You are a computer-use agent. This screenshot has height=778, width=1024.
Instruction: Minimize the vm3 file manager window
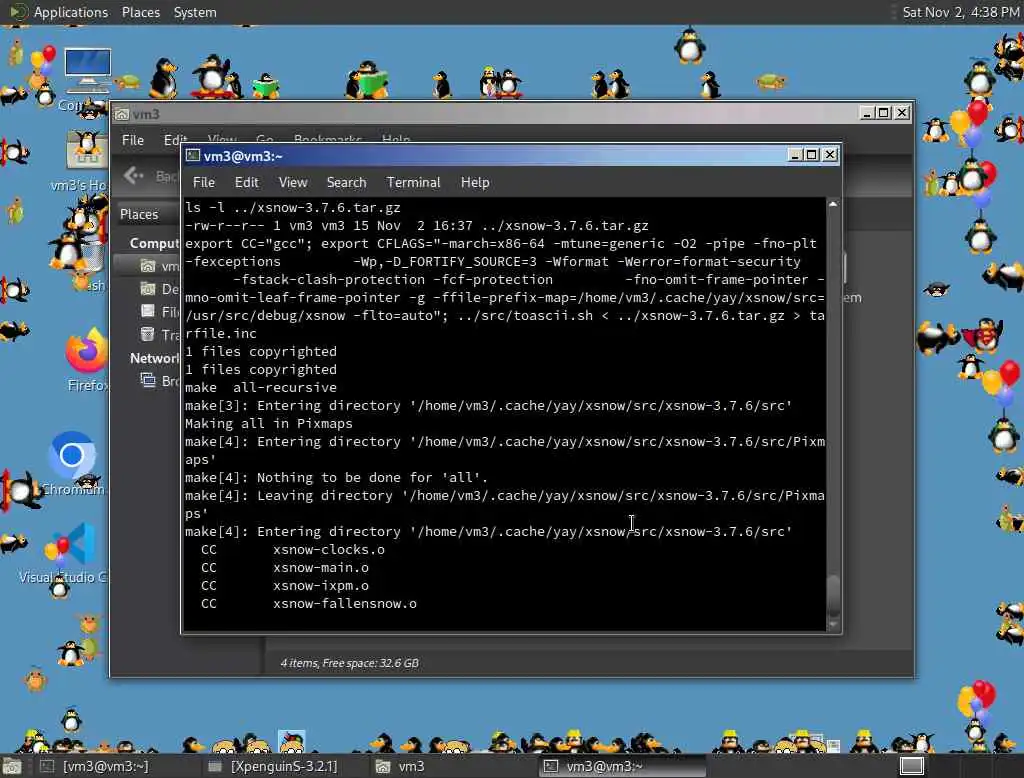(867, 113)
